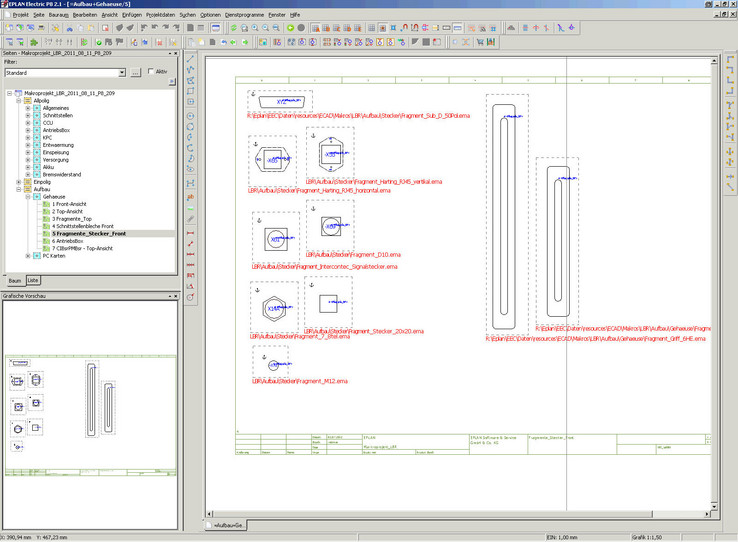Switch to the Liste tab
Viewport: 738px width, 542px height.
[33, 281]
